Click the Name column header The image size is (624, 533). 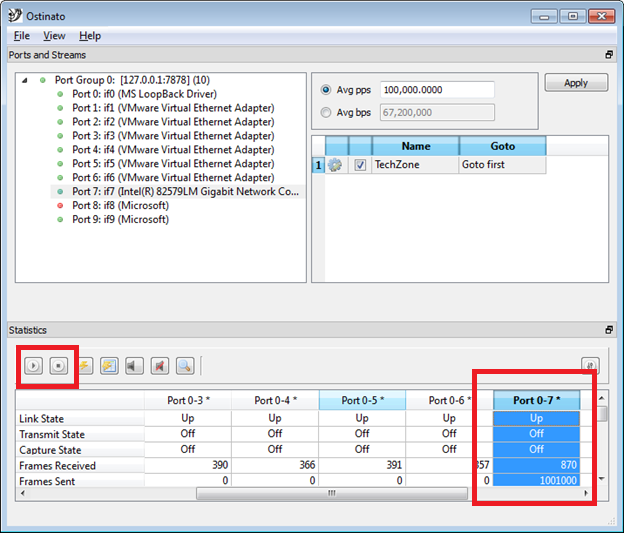tap(415, 146)
